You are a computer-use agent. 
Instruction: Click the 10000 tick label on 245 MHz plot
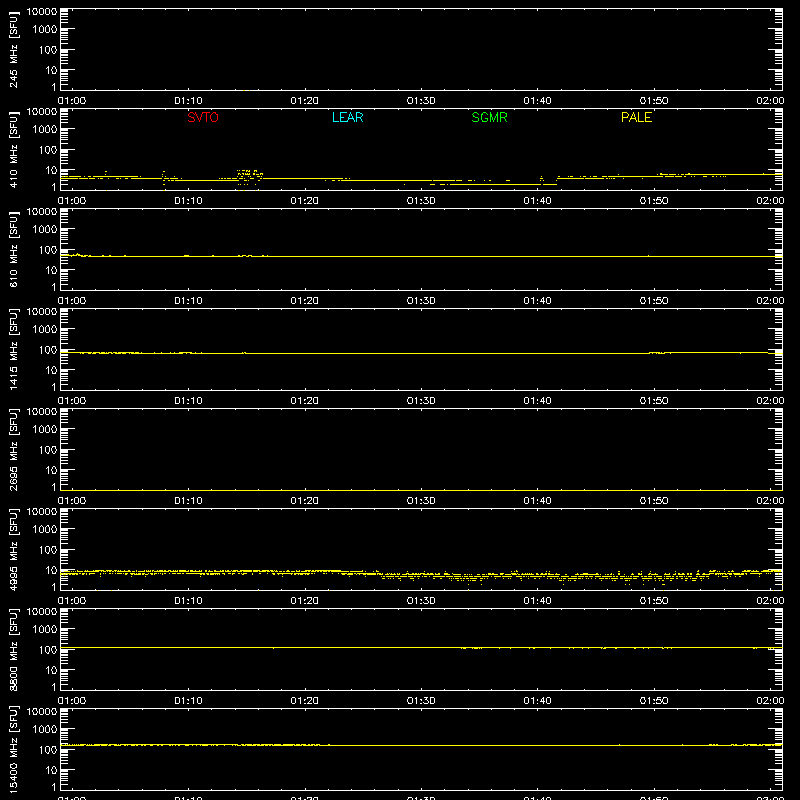pos(42,12)
